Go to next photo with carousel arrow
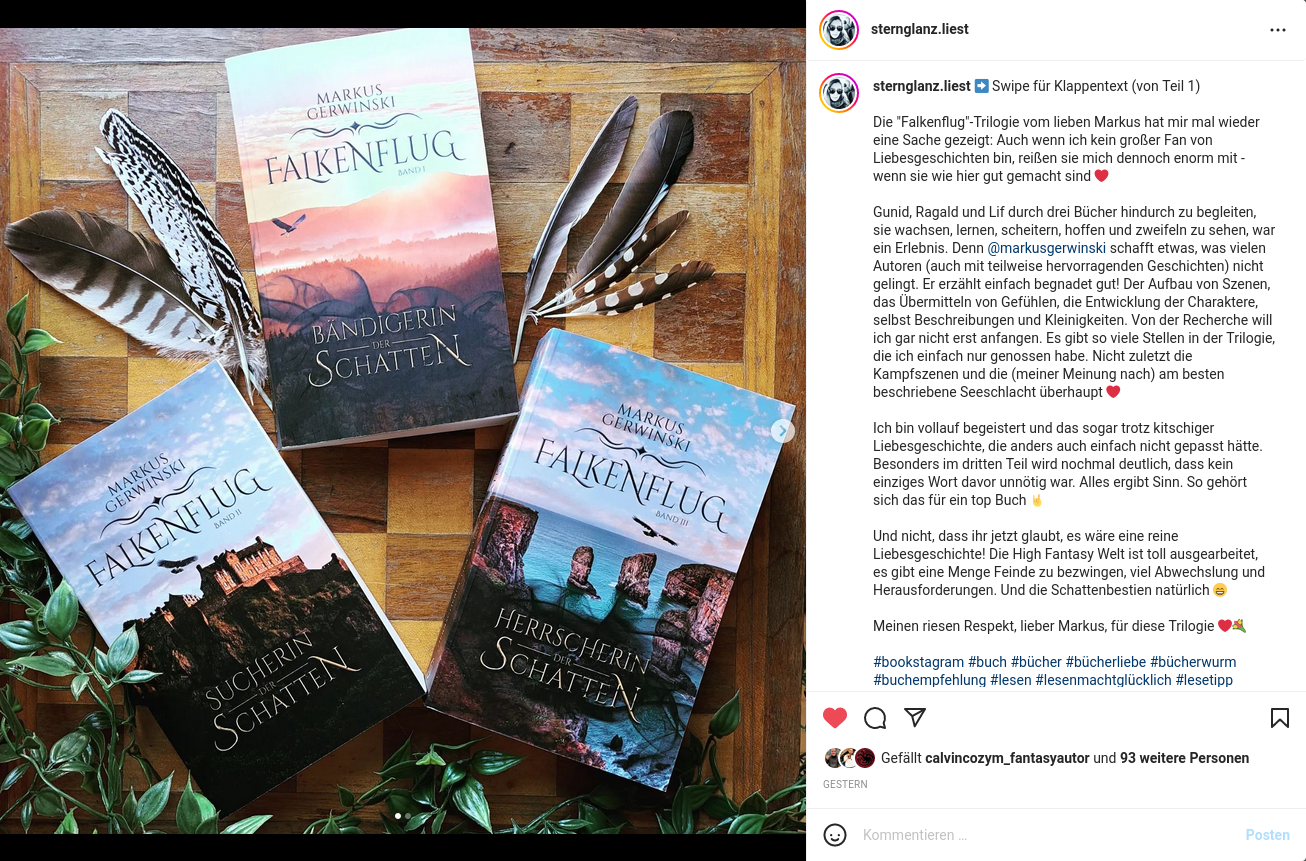The height and width of the screenshot is (861, 1306). click(x=783, y=431)
